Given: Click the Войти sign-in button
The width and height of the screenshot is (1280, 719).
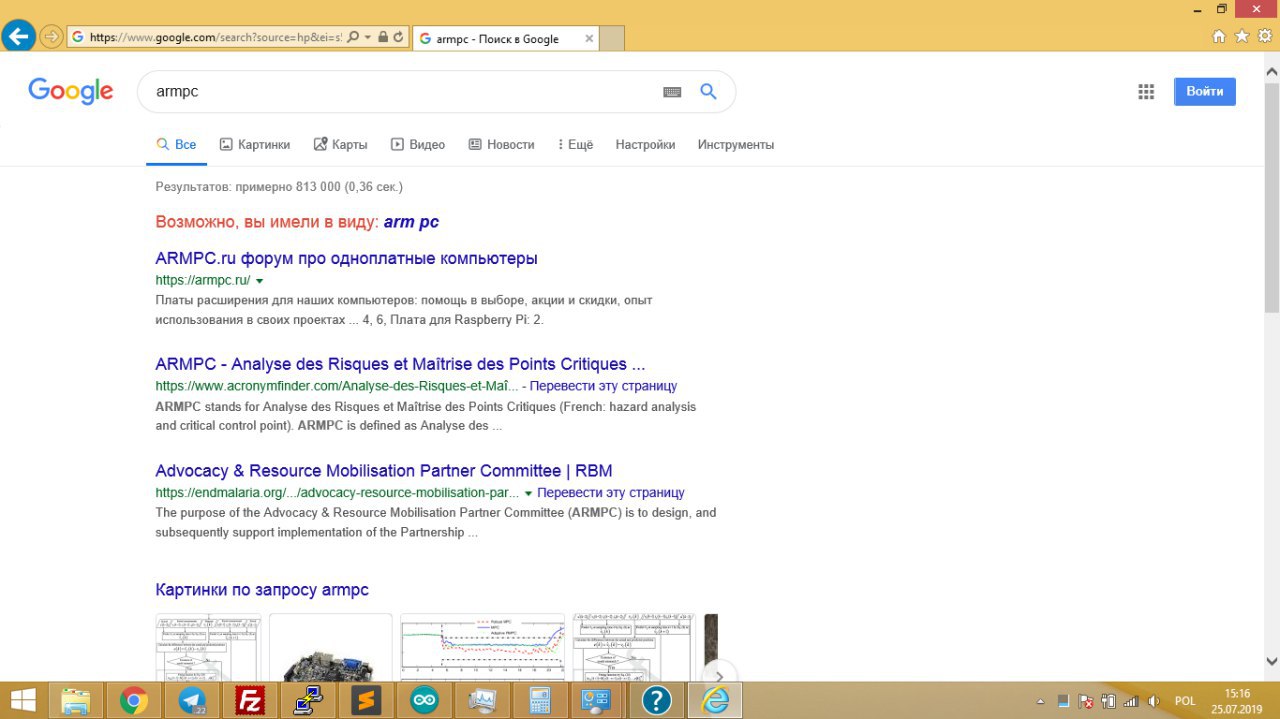Looking at the screenshot, I should [1205, 91].
